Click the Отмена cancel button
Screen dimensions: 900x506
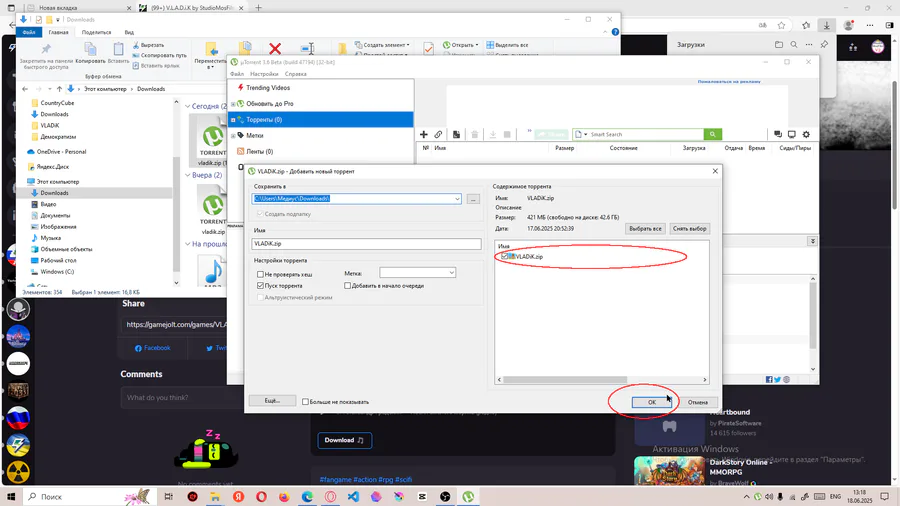697,402
